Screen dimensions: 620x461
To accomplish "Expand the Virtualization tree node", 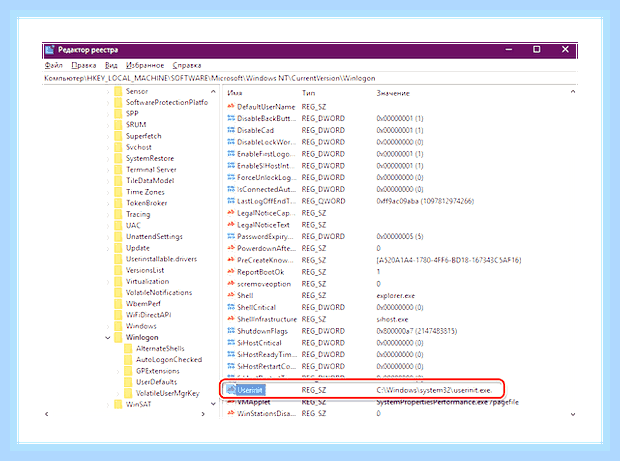I will coord(108,282).
